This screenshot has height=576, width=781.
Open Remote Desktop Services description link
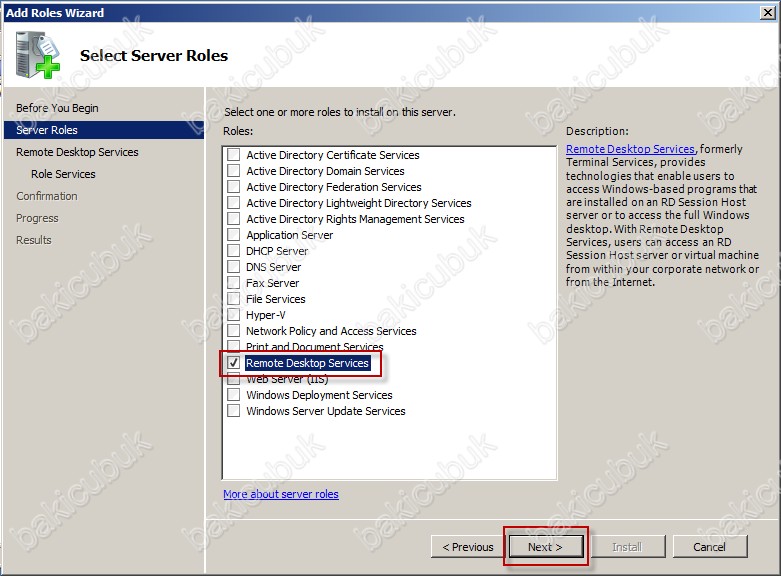pyautogui.click(x=630, y=148)
